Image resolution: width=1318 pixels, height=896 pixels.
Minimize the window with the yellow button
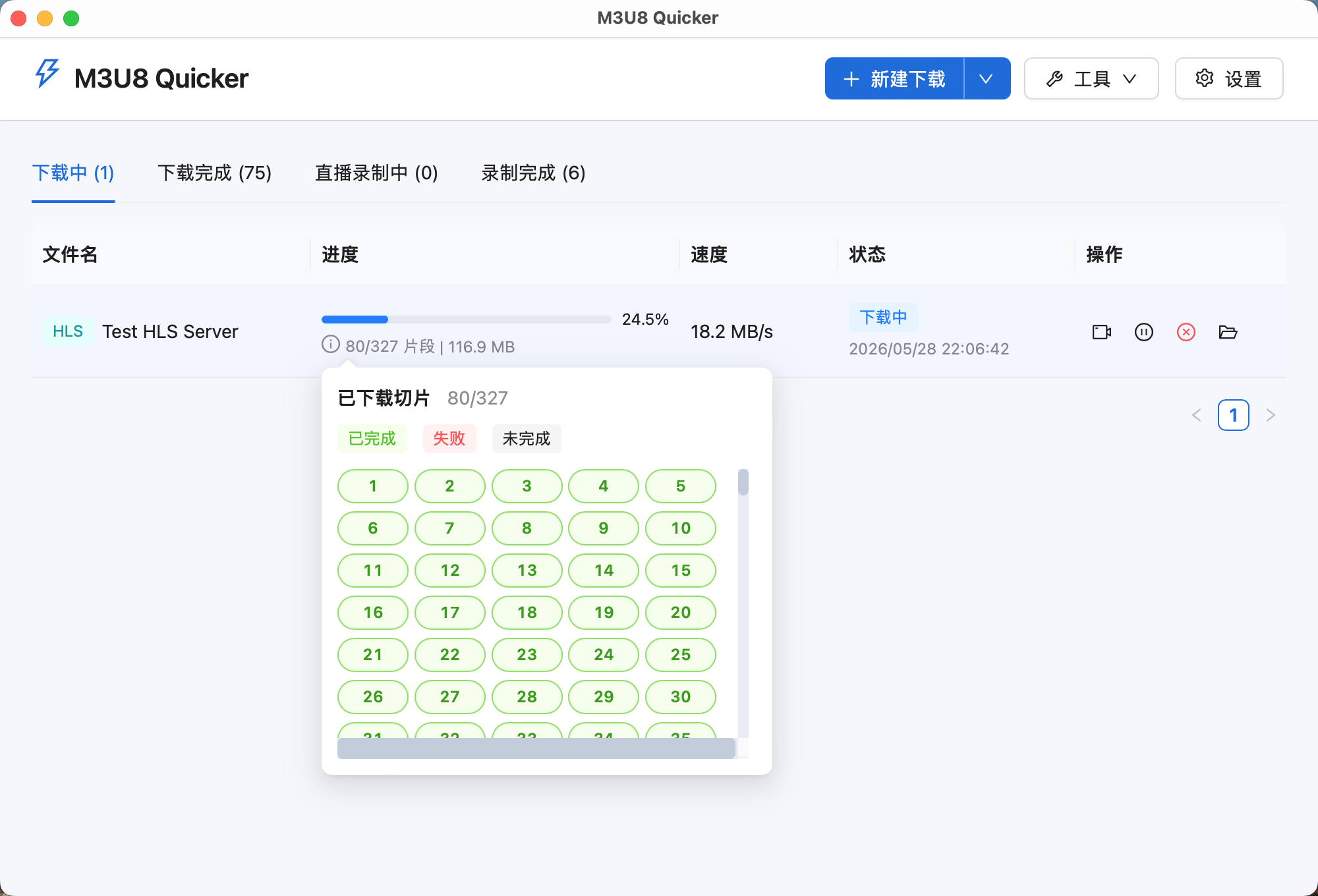point(45,18)
